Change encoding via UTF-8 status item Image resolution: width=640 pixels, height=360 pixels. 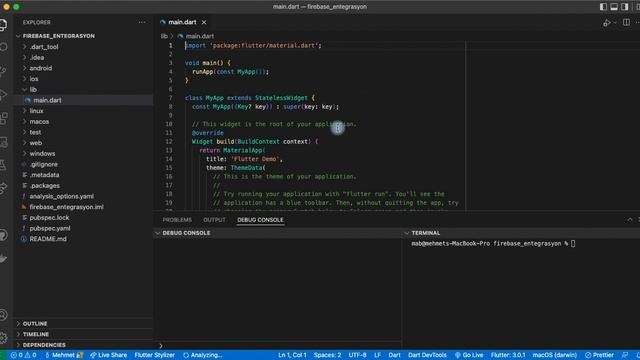coord(357,355)
